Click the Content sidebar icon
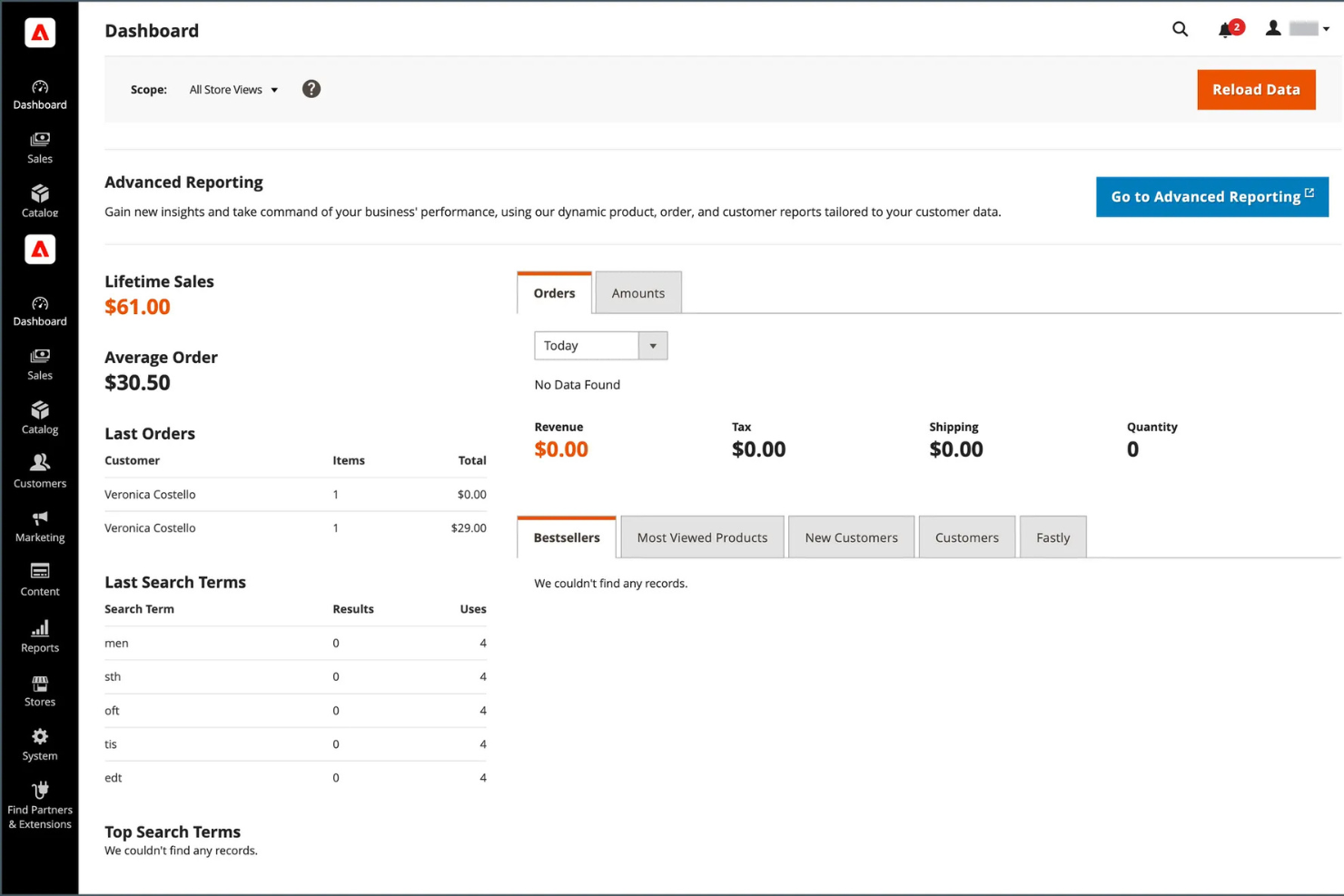Viewport: 1344px width, 896px height. pos(39,579)
